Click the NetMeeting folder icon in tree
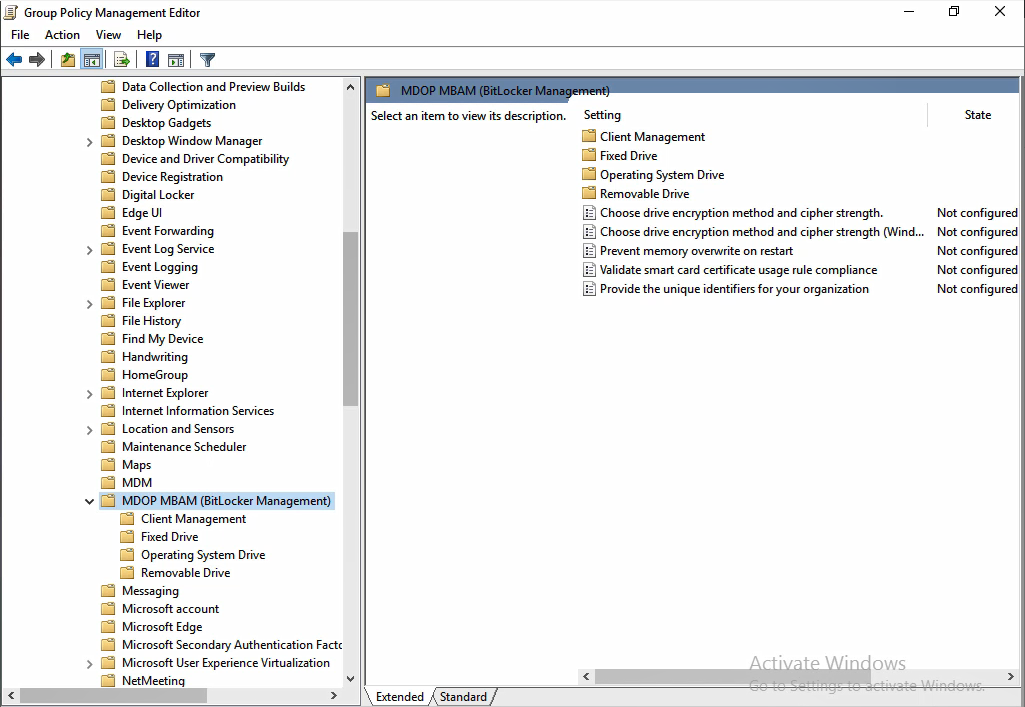The width and height of the screenshot is (1025, 707). pyautogui.click(x=109, y=680)
